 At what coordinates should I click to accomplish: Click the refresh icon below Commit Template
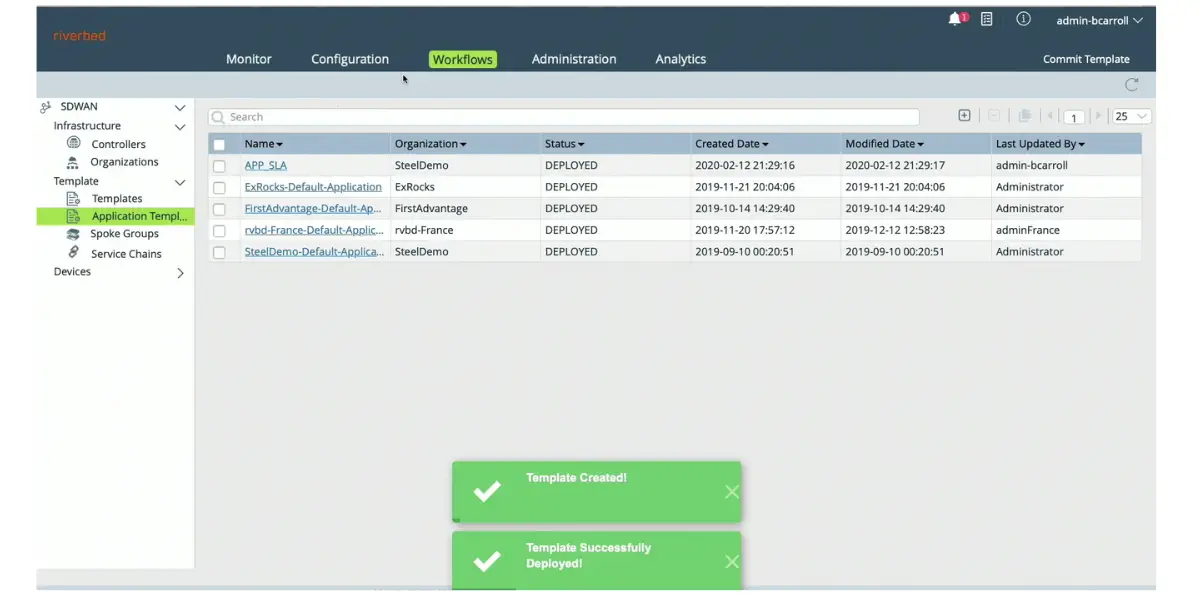coord(1132,85)
